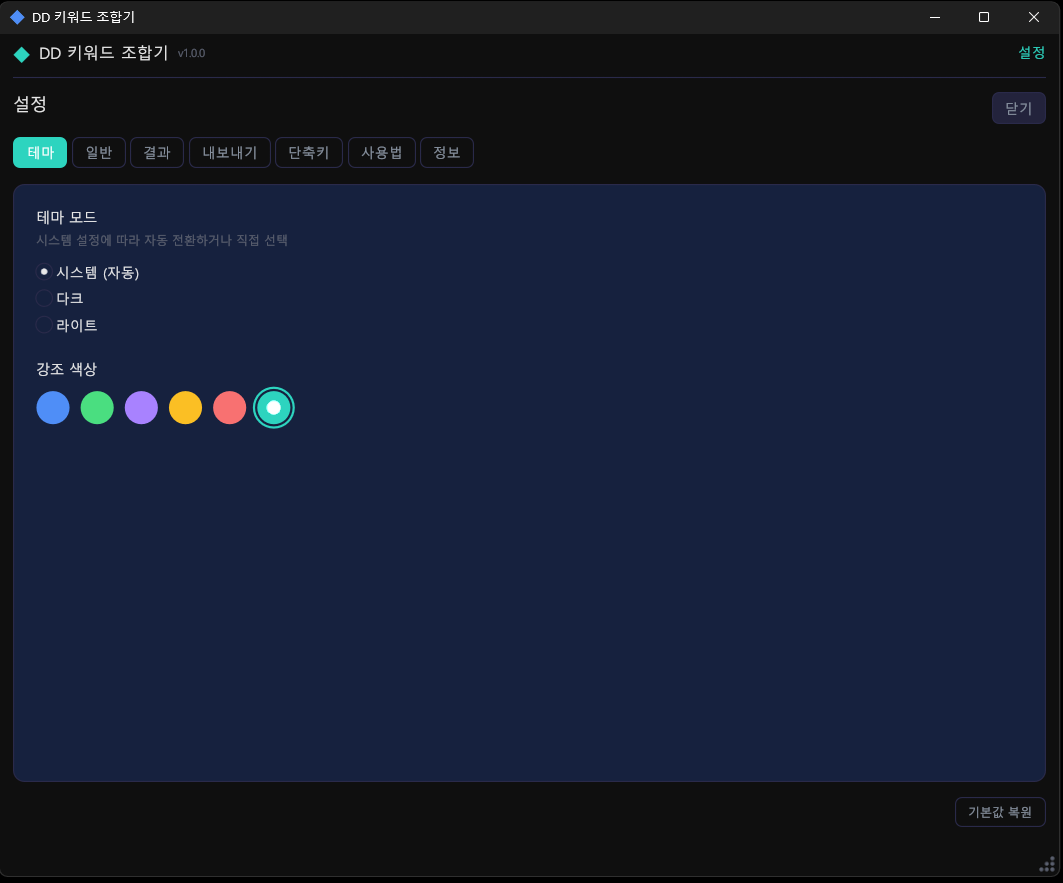Click the 기본값 복원 button
Screen dimensions: 1063x883
click(x=1000, y=812)
